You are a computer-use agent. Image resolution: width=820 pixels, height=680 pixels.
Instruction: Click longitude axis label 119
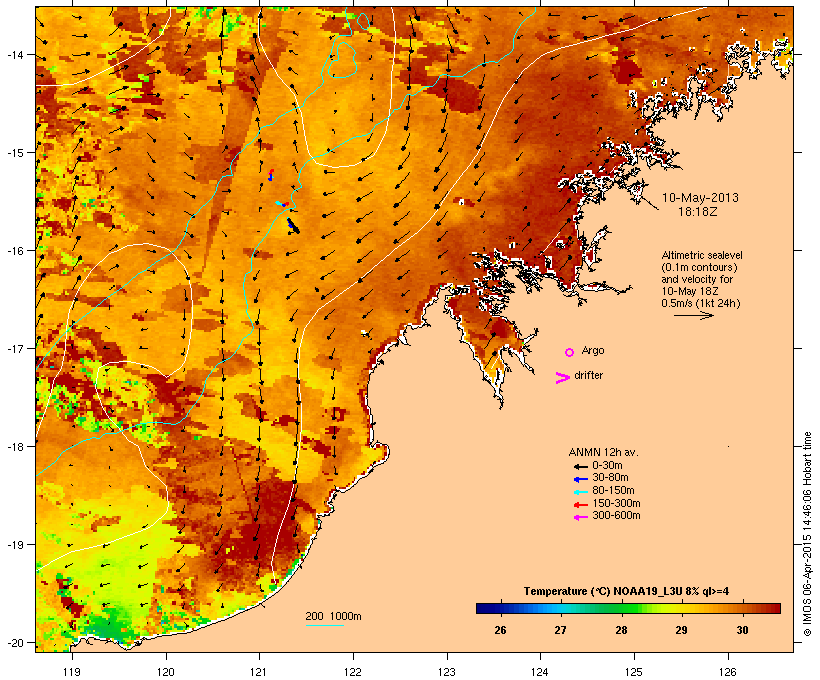coord(72,672)
